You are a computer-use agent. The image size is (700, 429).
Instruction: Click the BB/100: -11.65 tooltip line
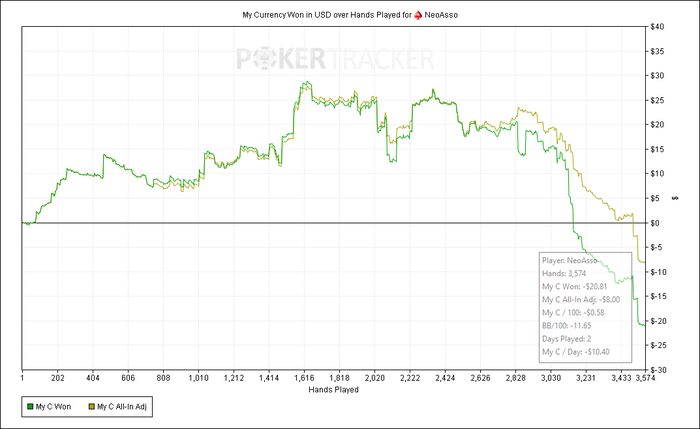(x=567, y=325)
